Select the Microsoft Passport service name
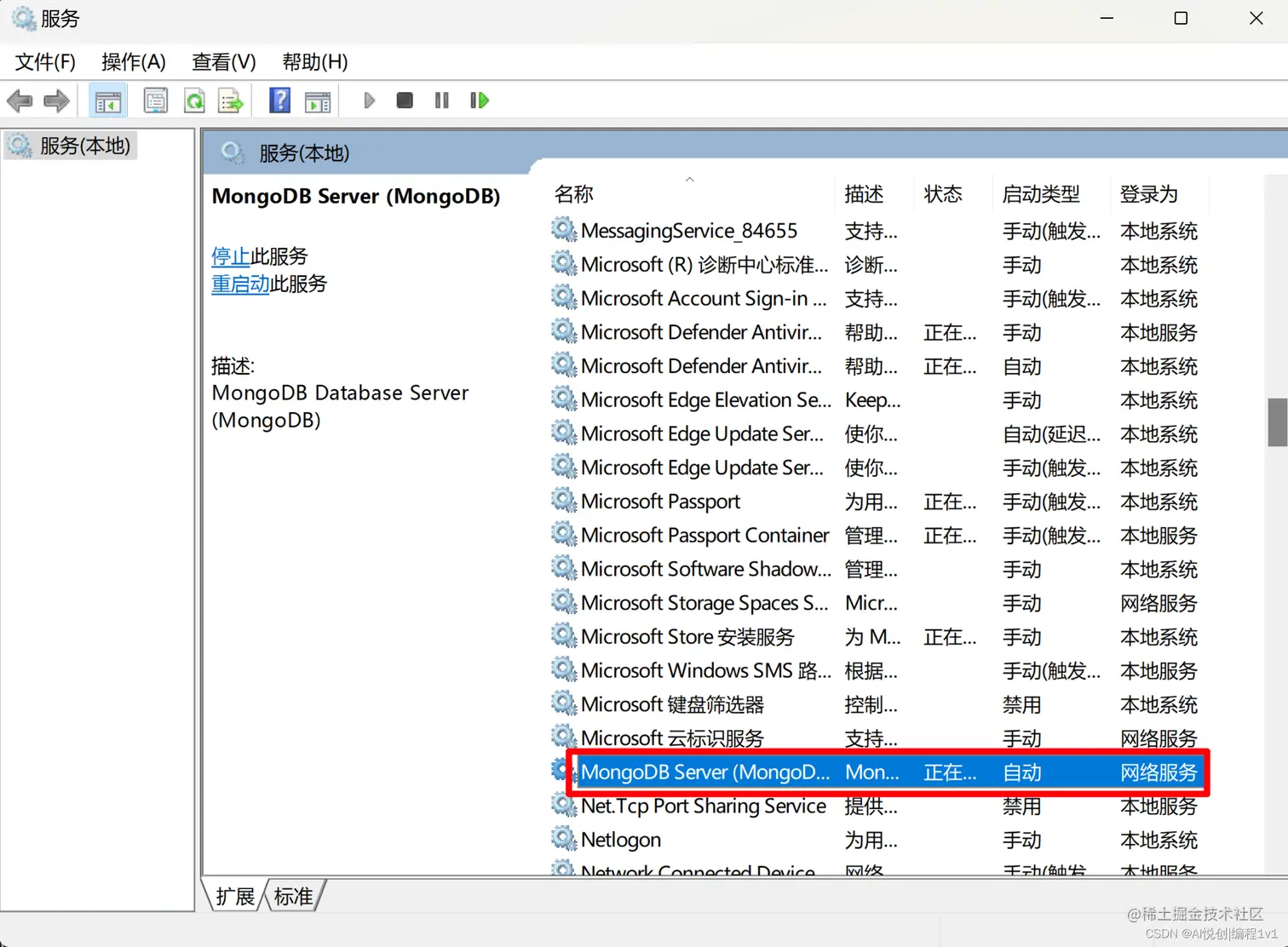This screenshot has width=1288, height=947. (x=661, y=502)
